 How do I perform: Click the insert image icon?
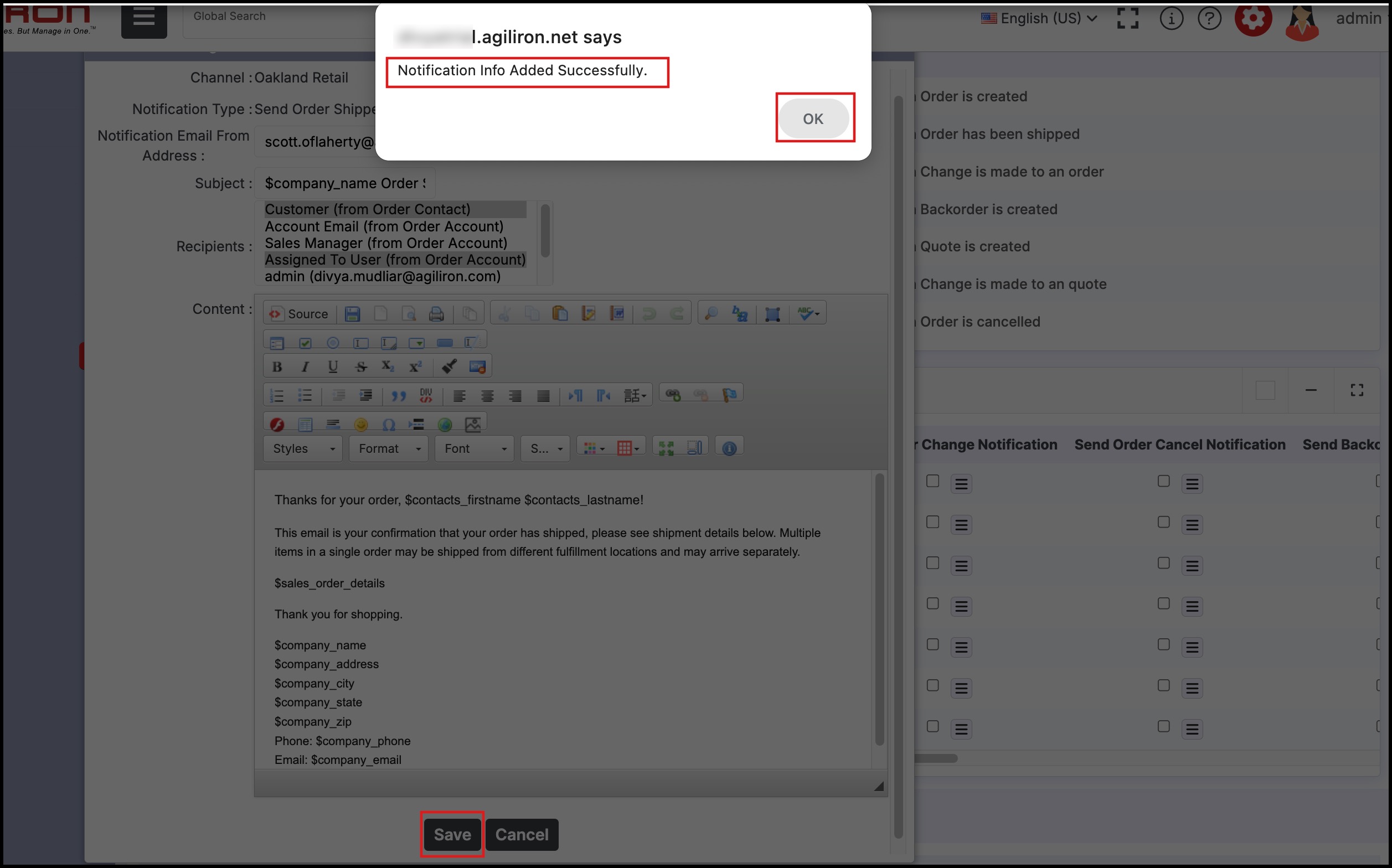coord(472,424)
